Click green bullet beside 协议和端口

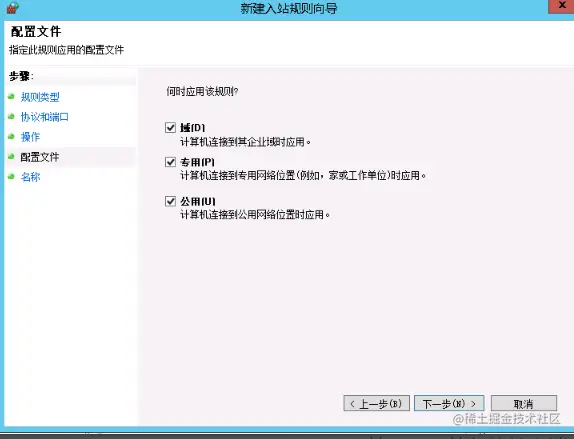click(11, 117)
